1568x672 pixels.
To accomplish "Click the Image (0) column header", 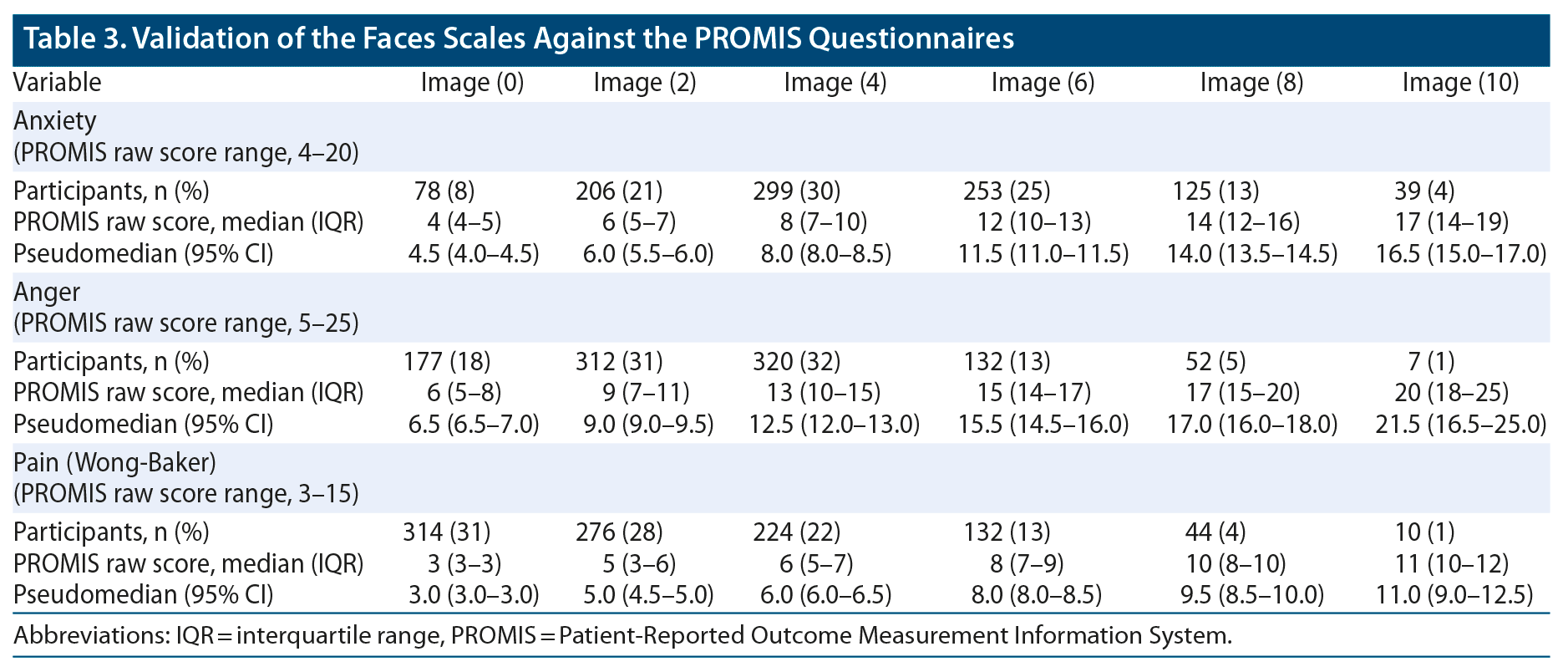I will point(472,83).
